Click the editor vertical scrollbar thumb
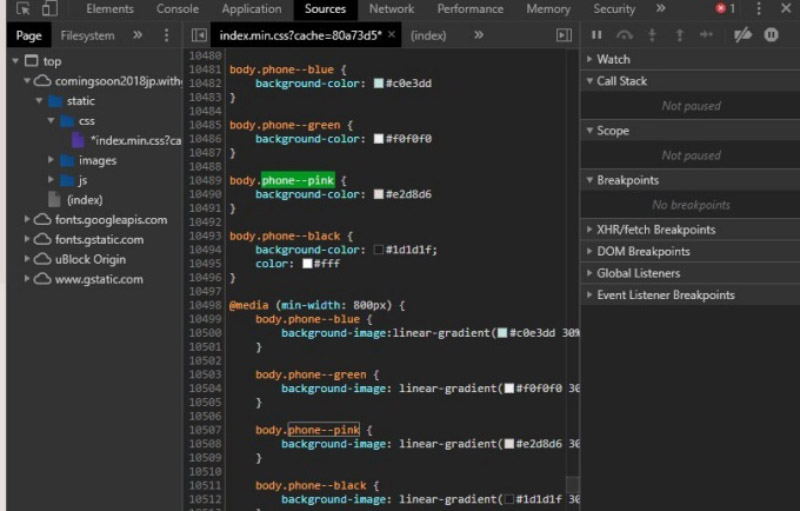The height and width of the screenshot is (511, 800). pos(573,484)
